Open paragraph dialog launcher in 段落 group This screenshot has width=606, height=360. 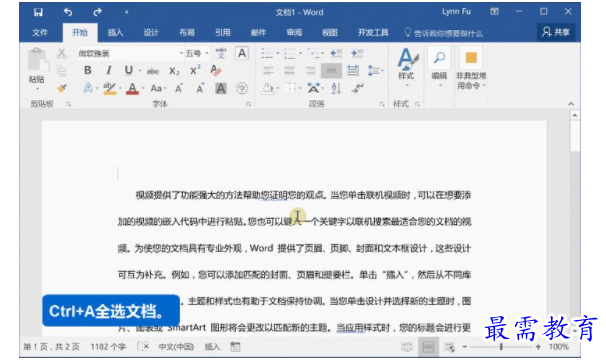click(x=382, y=104)
